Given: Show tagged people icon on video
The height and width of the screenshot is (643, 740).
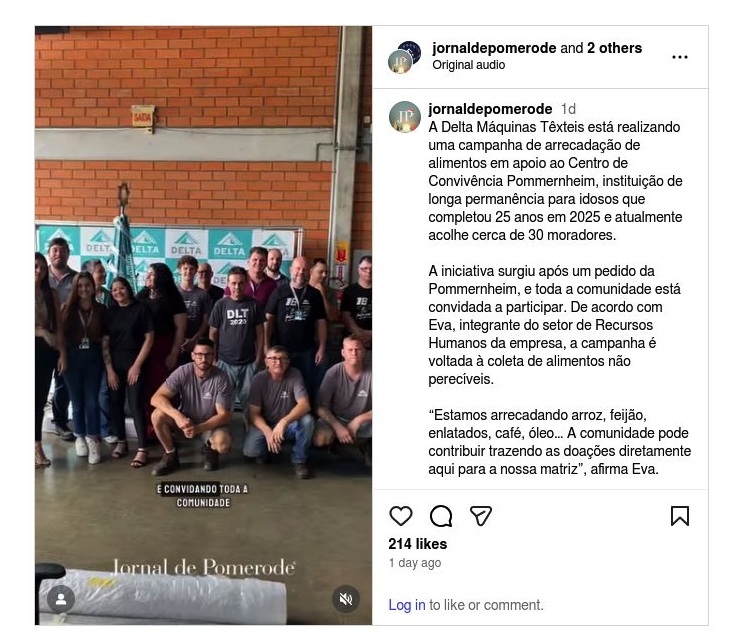Looking at the screenshot, I should (x=61, y=599).
